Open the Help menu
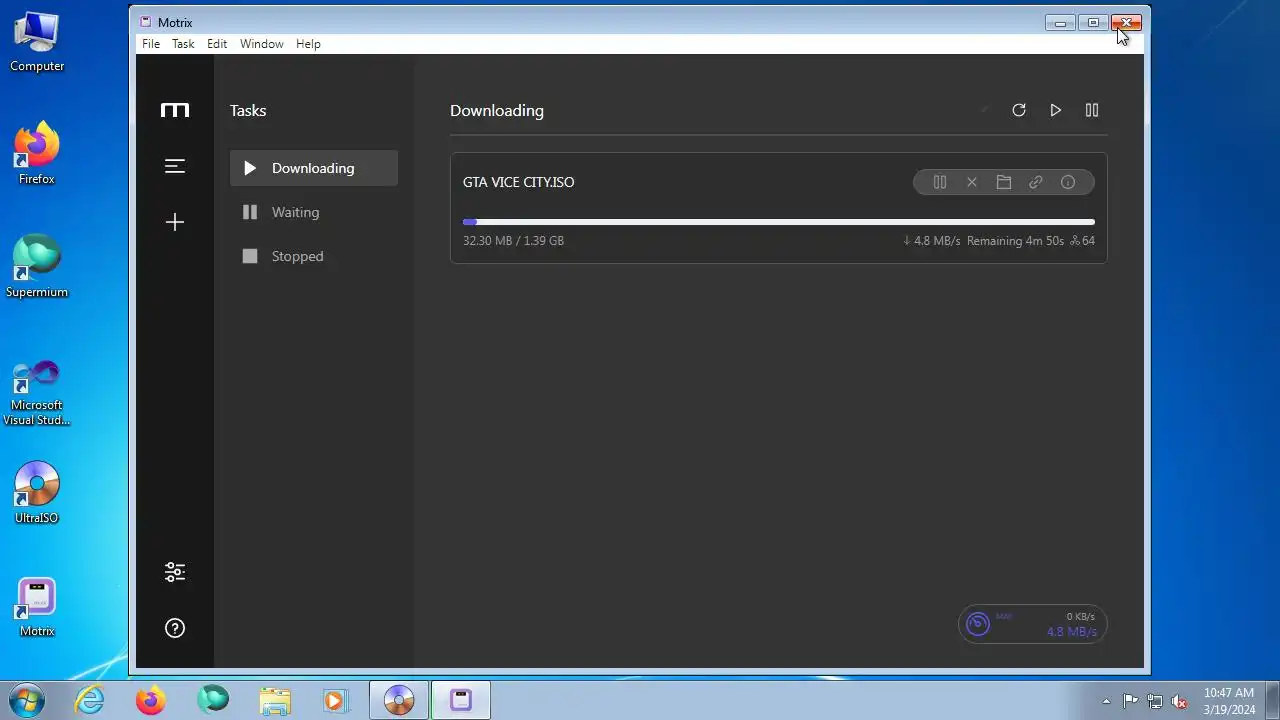Image resolution: width=1280 pixels, height=720 pixels. coord(308,44)
